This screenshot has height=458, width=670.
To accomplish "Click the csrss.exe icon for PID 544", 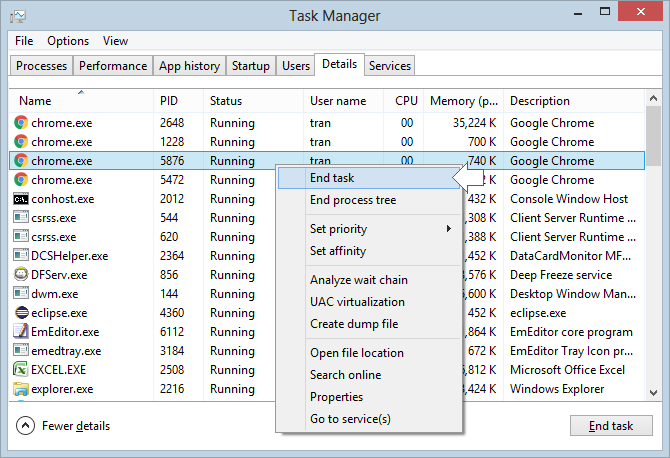I will tap(21, 217).
